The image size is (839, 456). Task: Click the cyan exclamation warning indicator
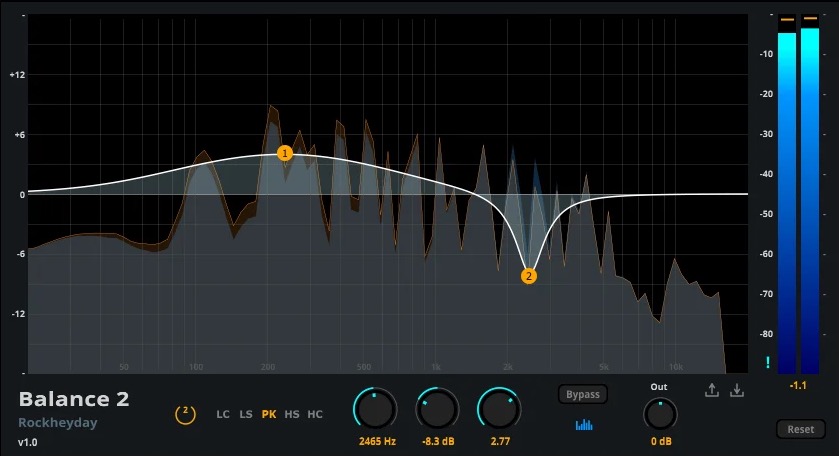tap(768, 362)
